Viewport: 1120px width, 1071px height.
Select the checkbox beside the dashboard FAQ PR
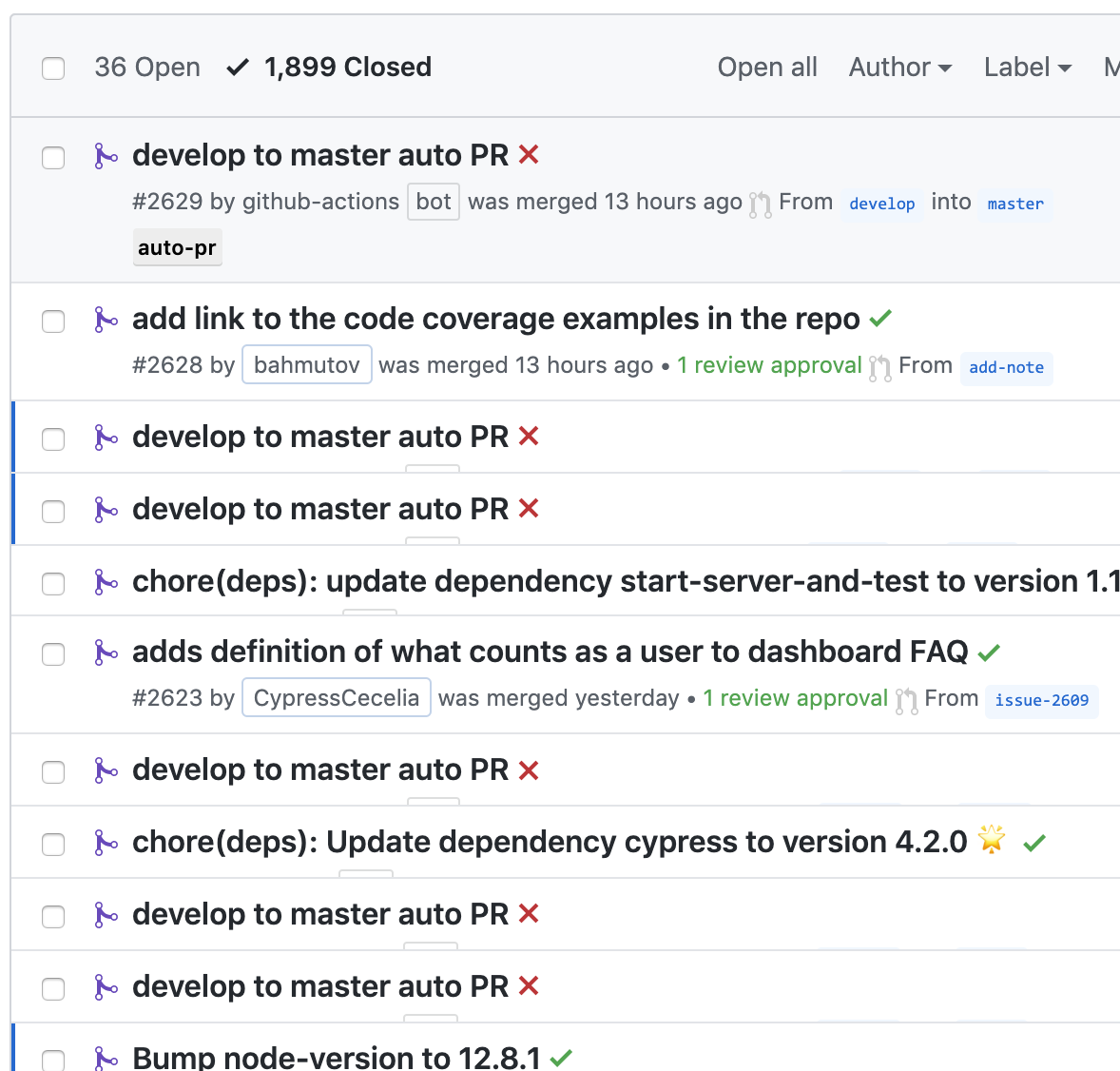(53, 654)
